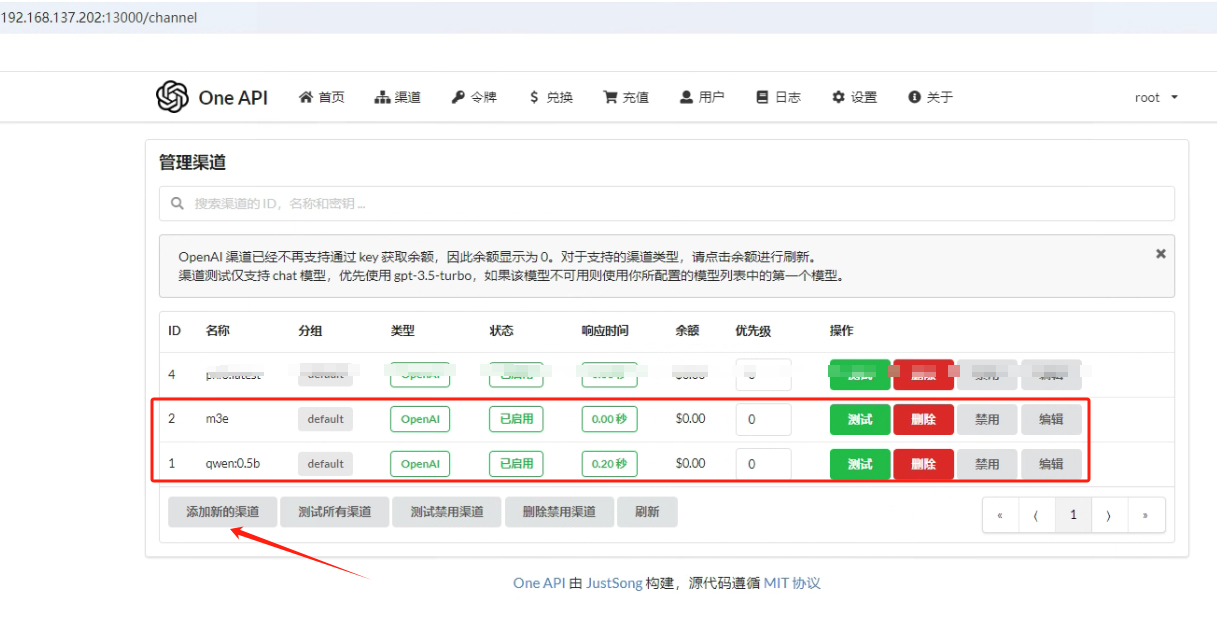The width and height of the screenshot is (1217, 622).
Task: Click the priority field for qwen:0.5b
Action: point(763,464)
